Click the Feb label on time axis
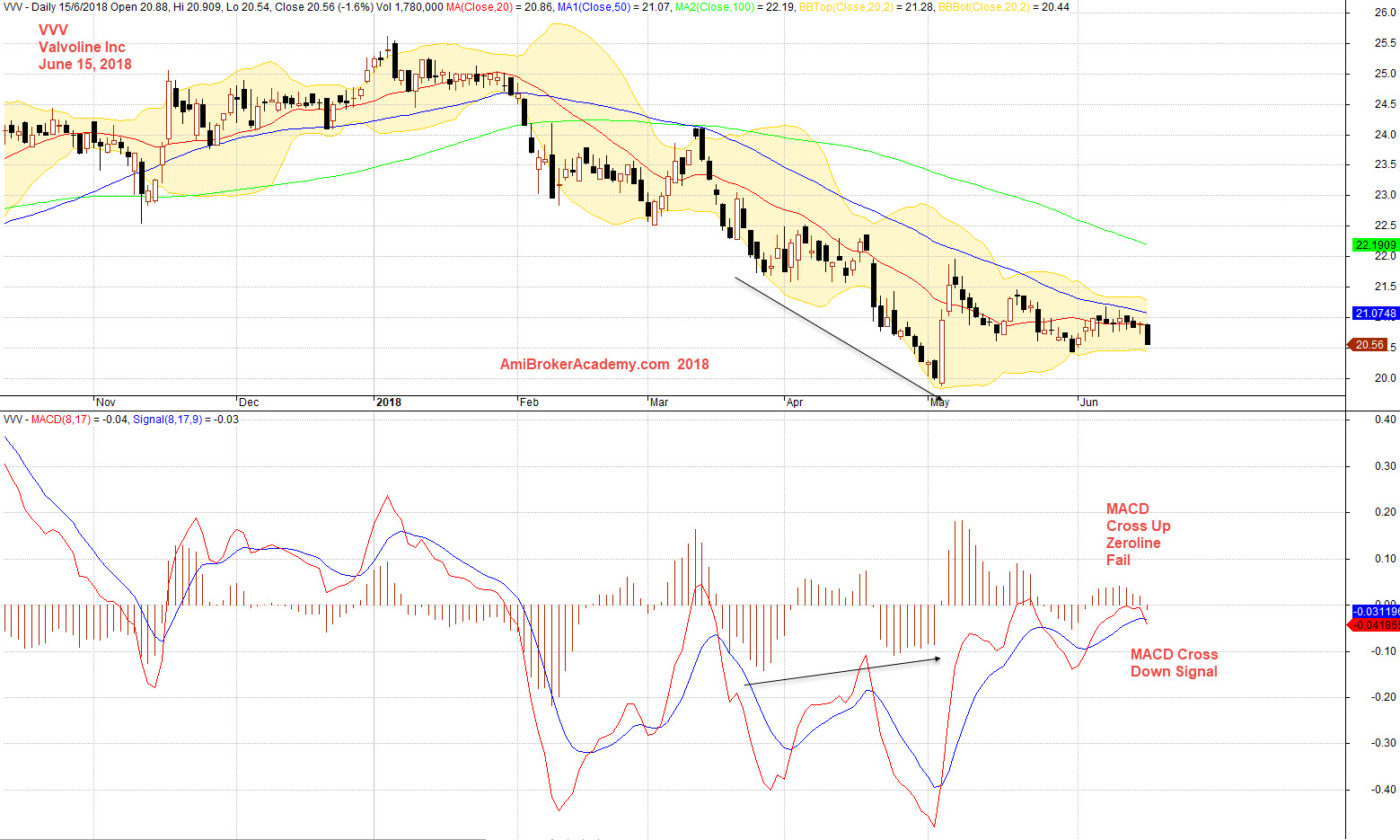 [529, 402]
